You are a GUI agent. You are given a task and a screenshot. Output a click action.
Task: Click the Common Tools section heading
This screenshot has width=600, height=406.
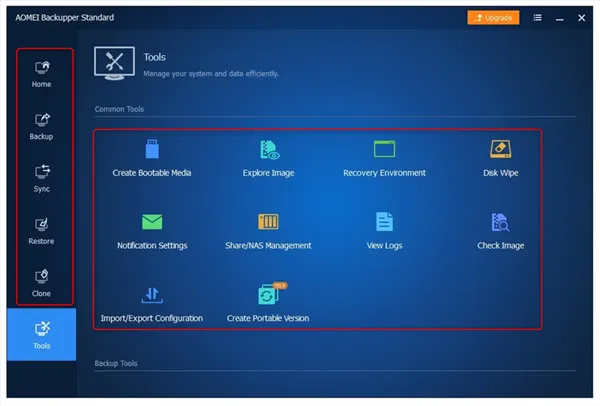tap(119, 109)
